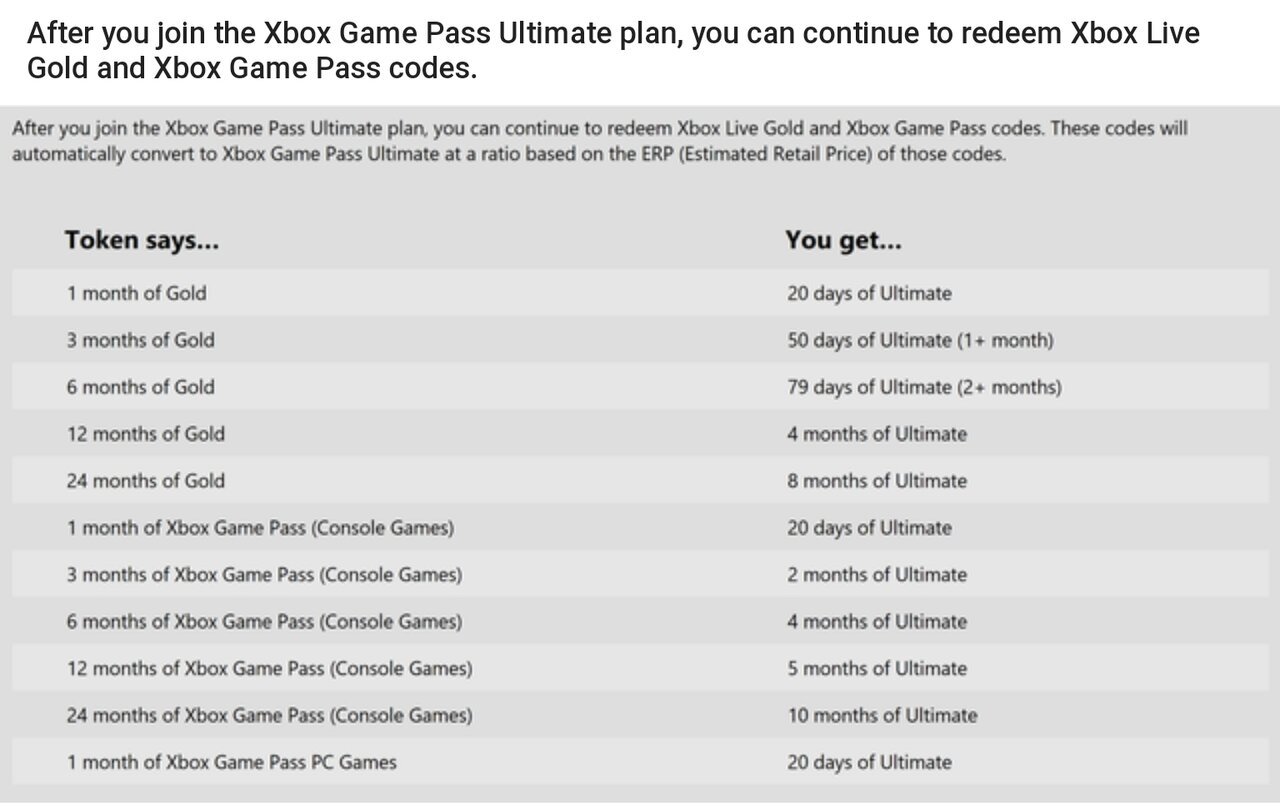Click the bold heading about Xbox Game Pass Ultimate
This screenshot has width=1280, height=806.
coord(613,51)
